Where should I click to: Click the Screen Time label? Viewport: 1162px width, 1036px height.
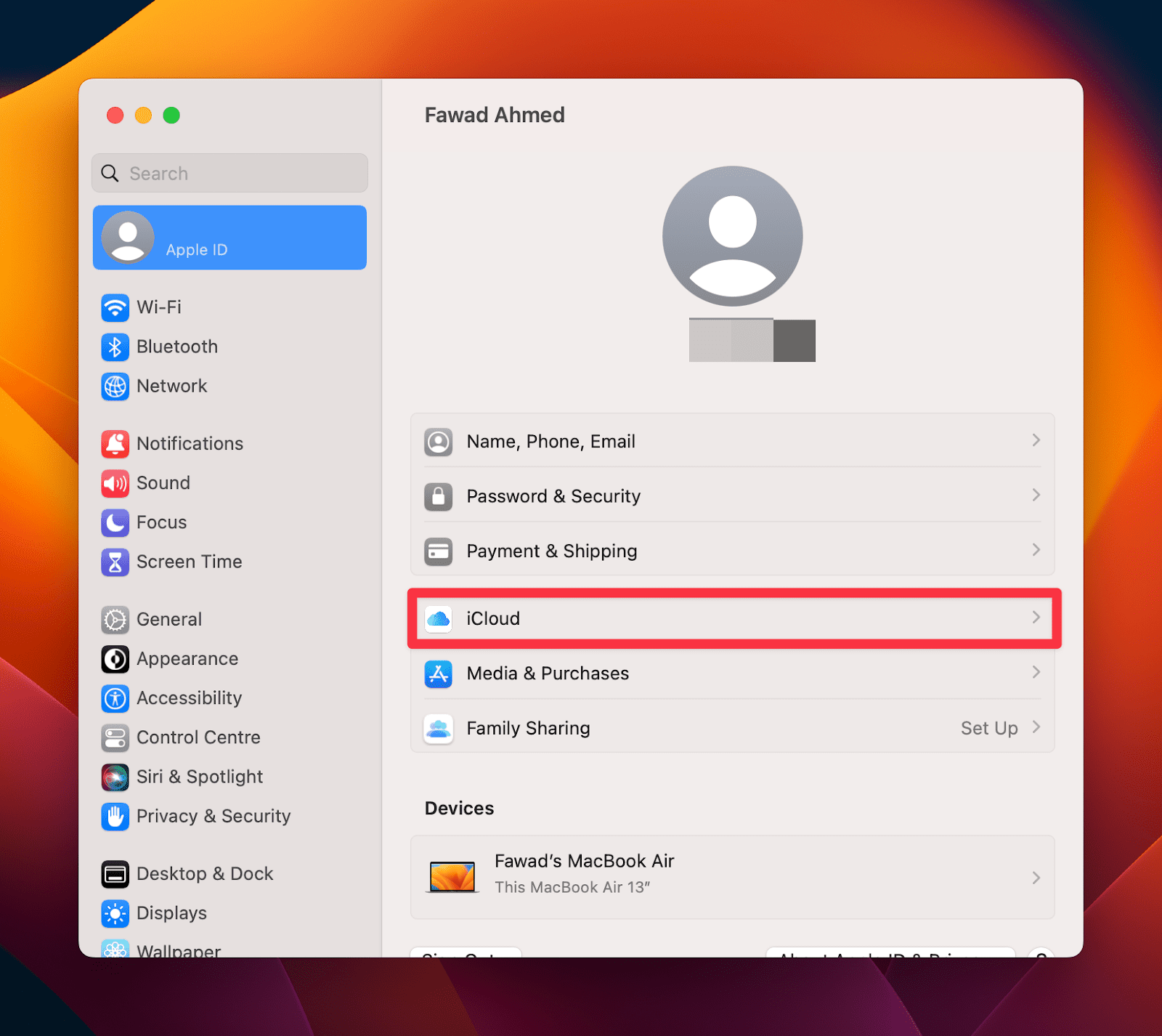[x=189, y=562]
